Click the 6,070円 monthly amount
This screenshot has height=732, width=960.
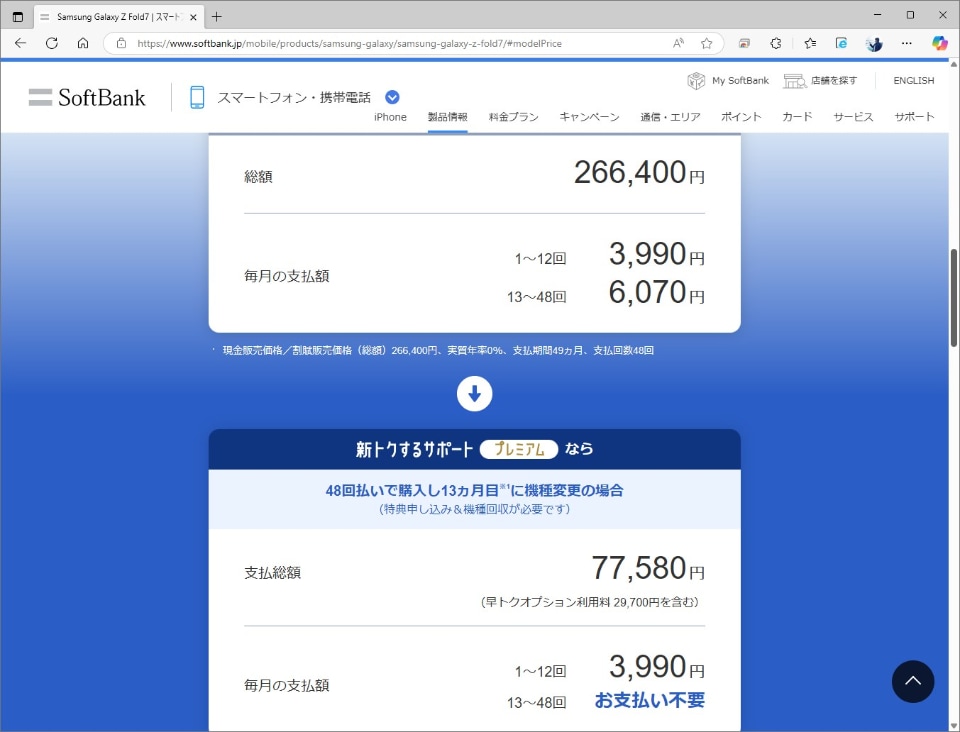tap(656, 293)
